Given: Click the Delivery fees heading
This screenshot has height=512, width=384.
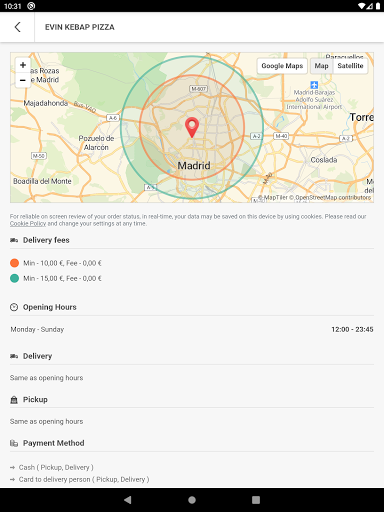Looking at the screenshot, I should [46, 240].
